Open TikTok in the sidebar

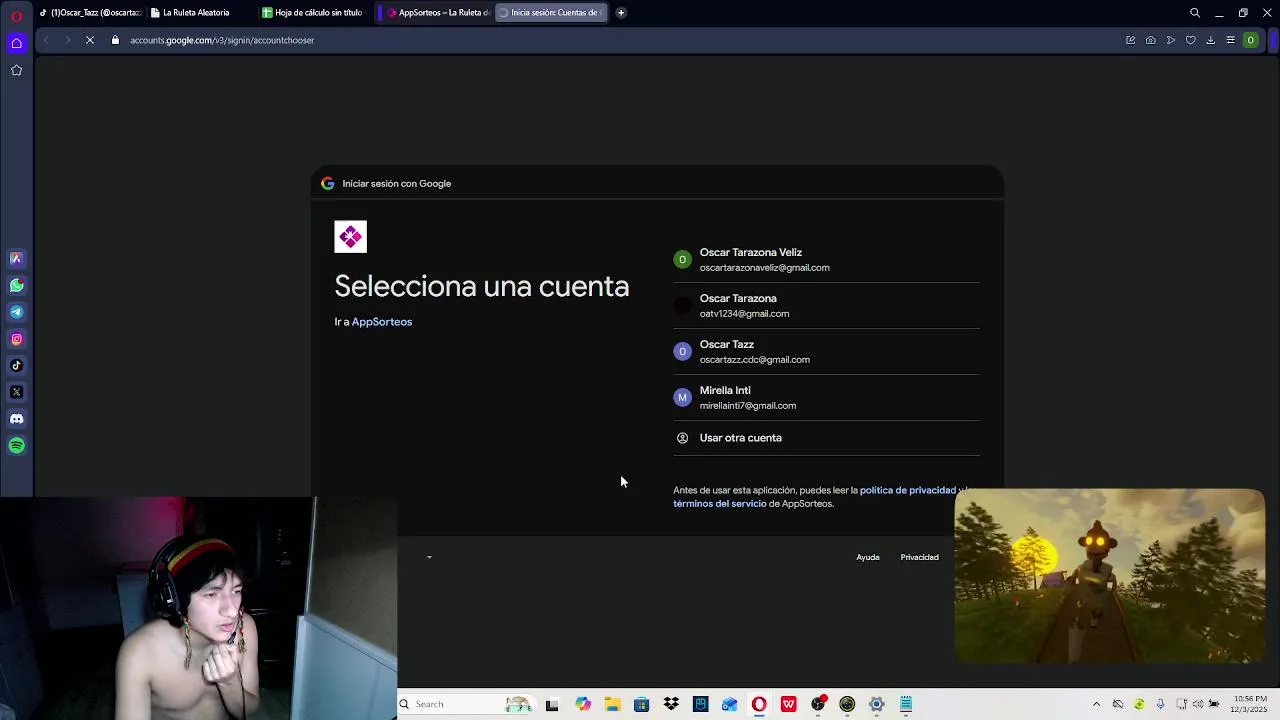point(16,365)
